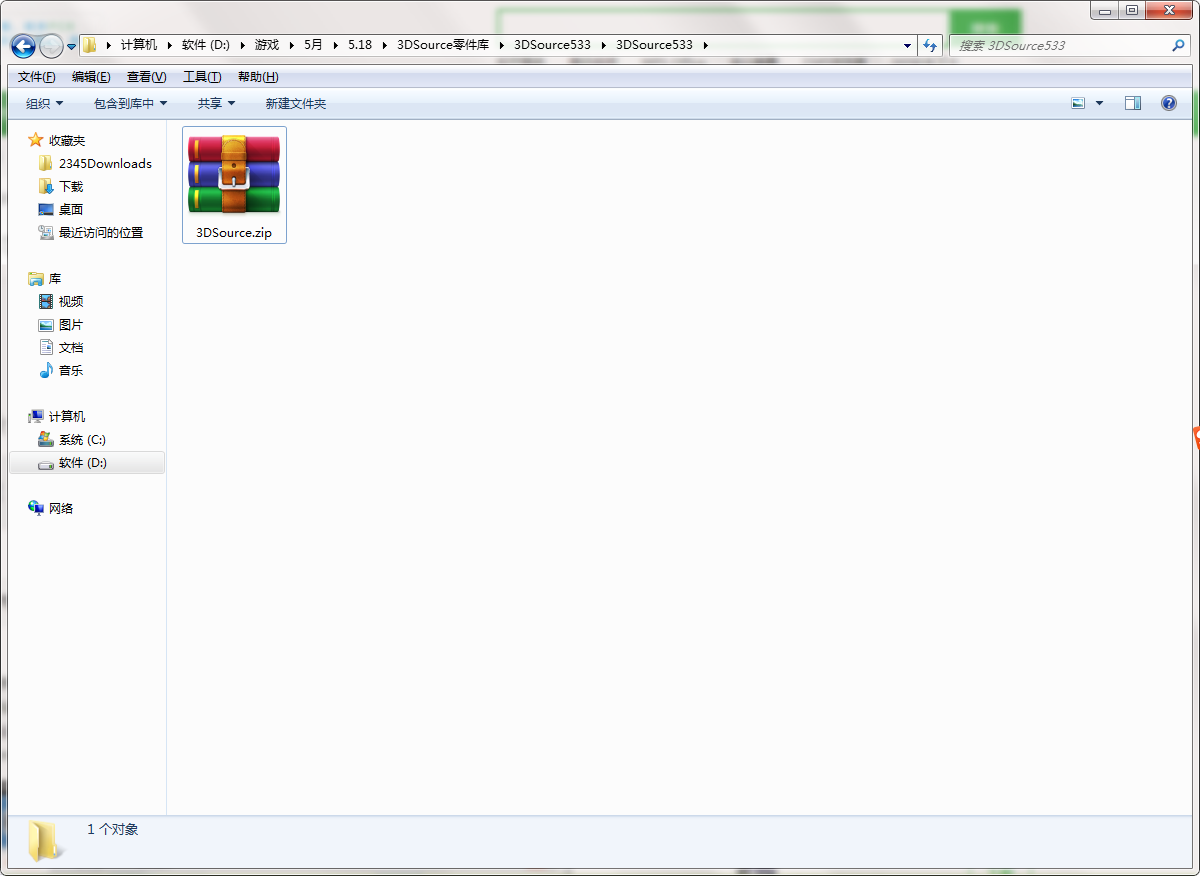Open the 文件(F) menu
The height and width of the screenshot is (876, 1200).
pyautogui.click(x=36, y=77)
